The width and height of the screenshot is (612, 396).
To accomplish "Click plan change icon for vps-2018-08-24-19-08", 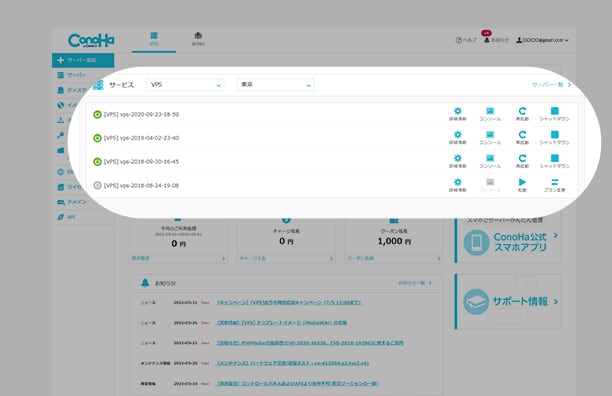I will click(x=554, y=185).
